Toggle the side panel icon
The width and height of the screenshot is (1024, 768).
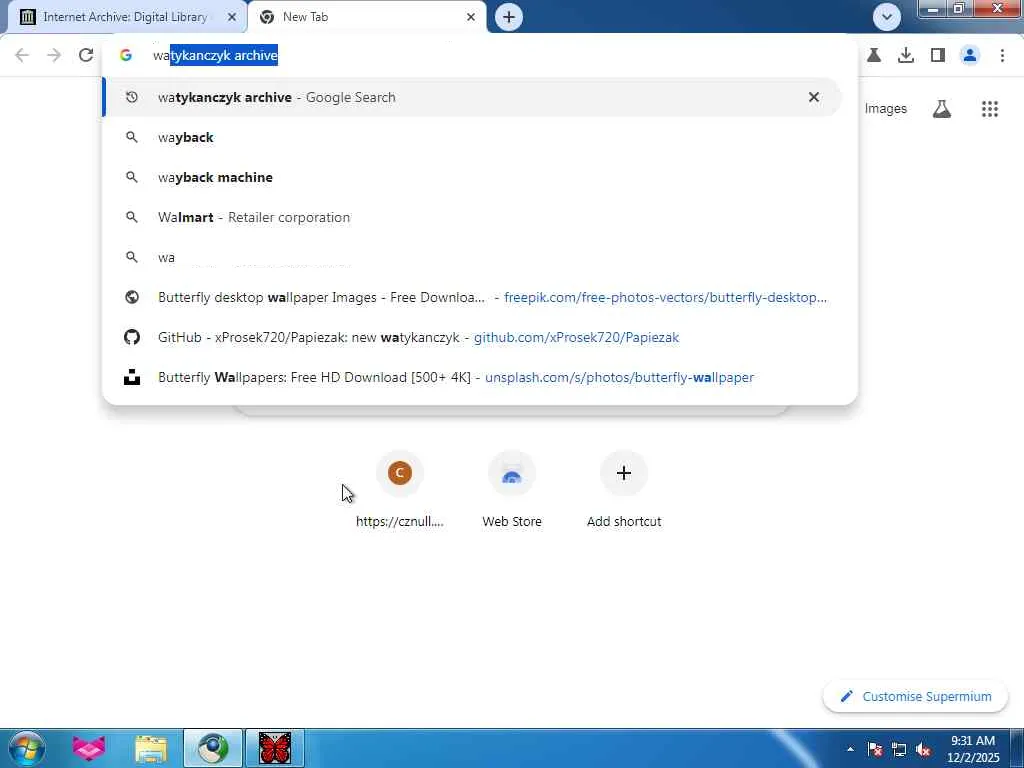coord(938,56)
